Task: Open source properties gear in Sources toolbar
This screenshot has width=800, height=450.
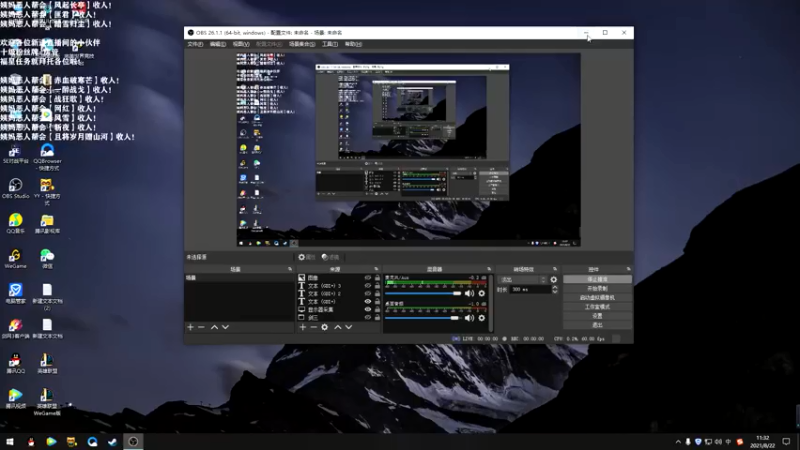Action: pyautogui.click(x=324, y=327)
